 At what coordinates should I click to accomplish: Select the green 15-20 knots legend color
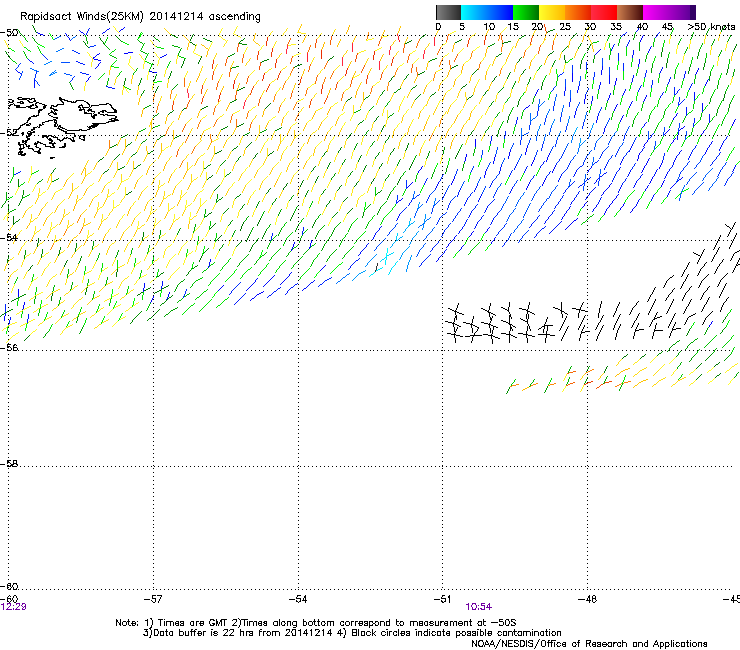click(x=526, y=12)
